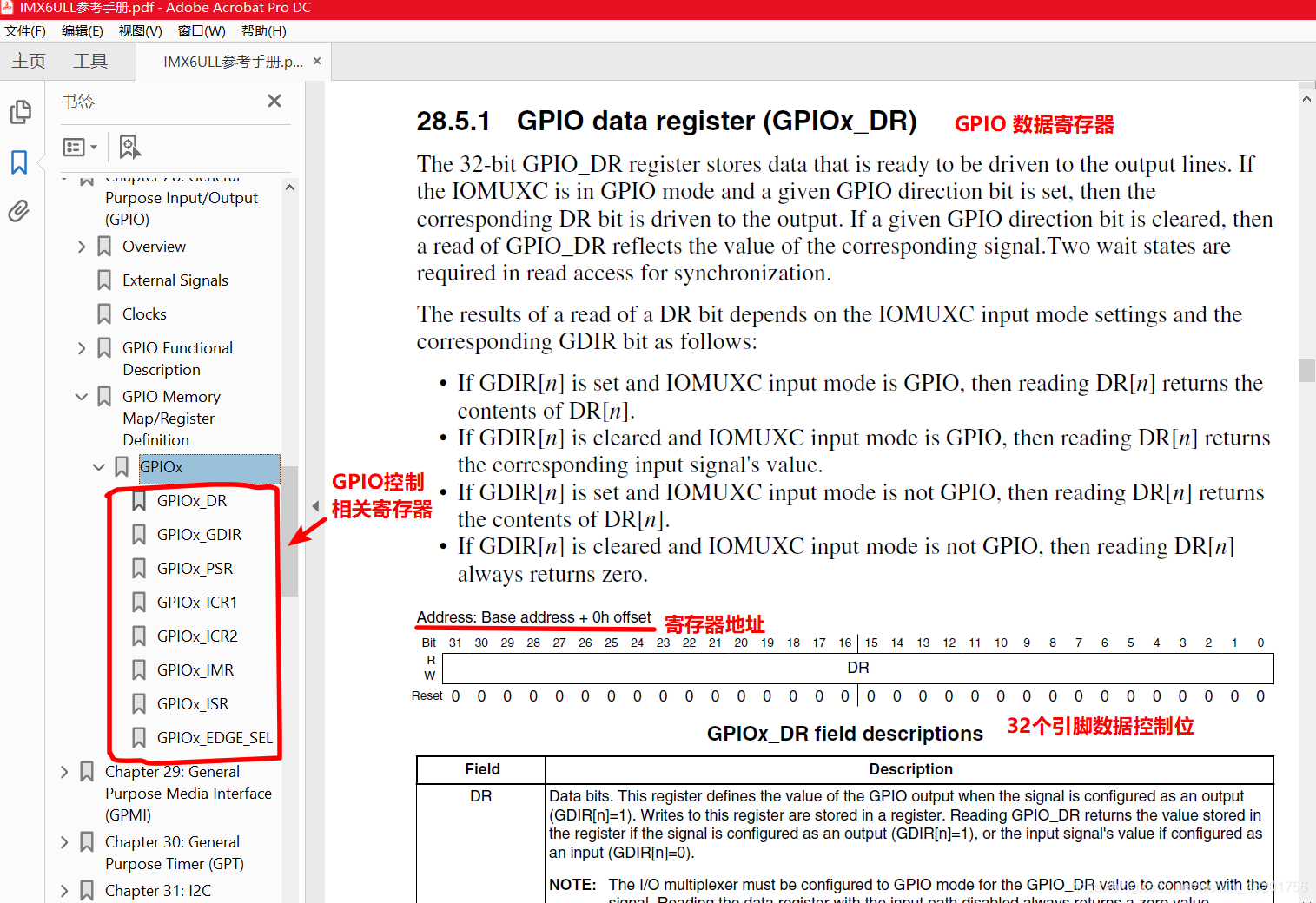Click bookmark icon beside GPIOx_IMR

[x=139, y=670]
